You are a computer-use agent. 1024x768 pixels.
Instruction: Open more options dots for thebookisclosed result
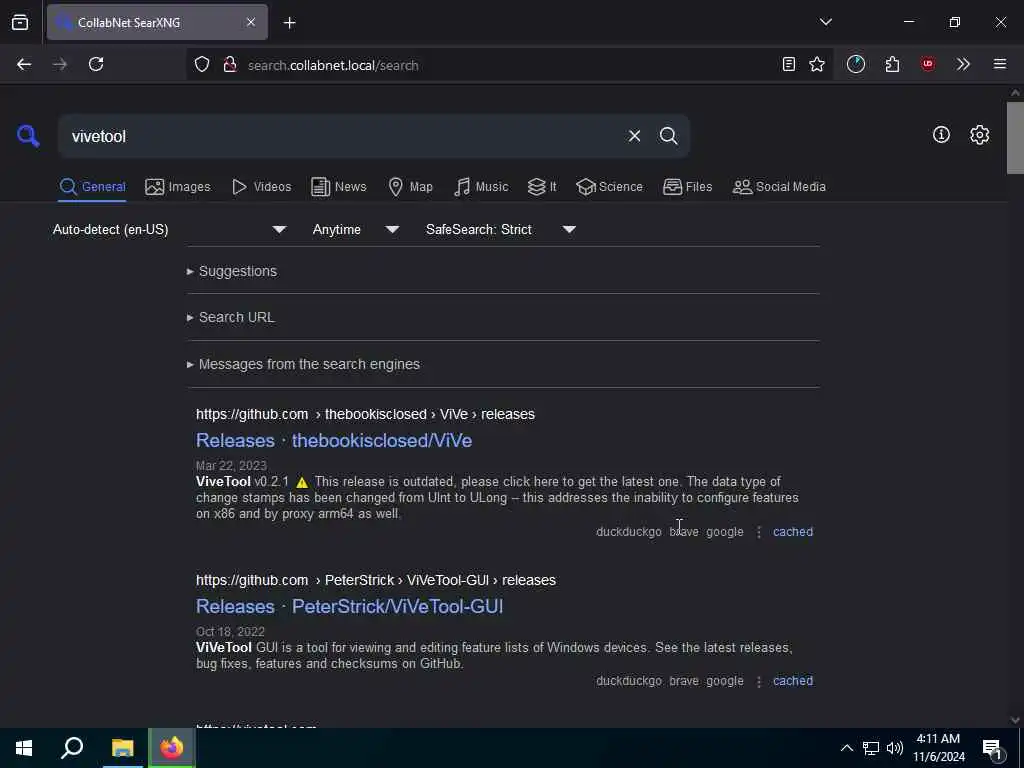758,532
